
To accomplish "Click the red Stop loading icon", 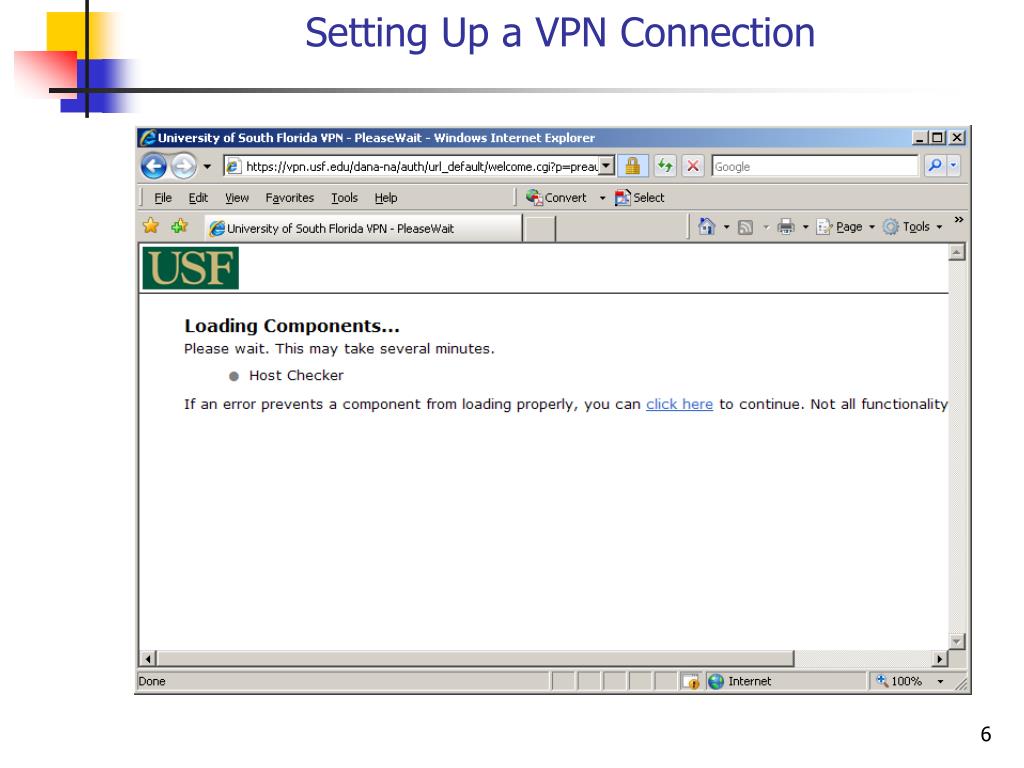I will [x=693, y=166].
